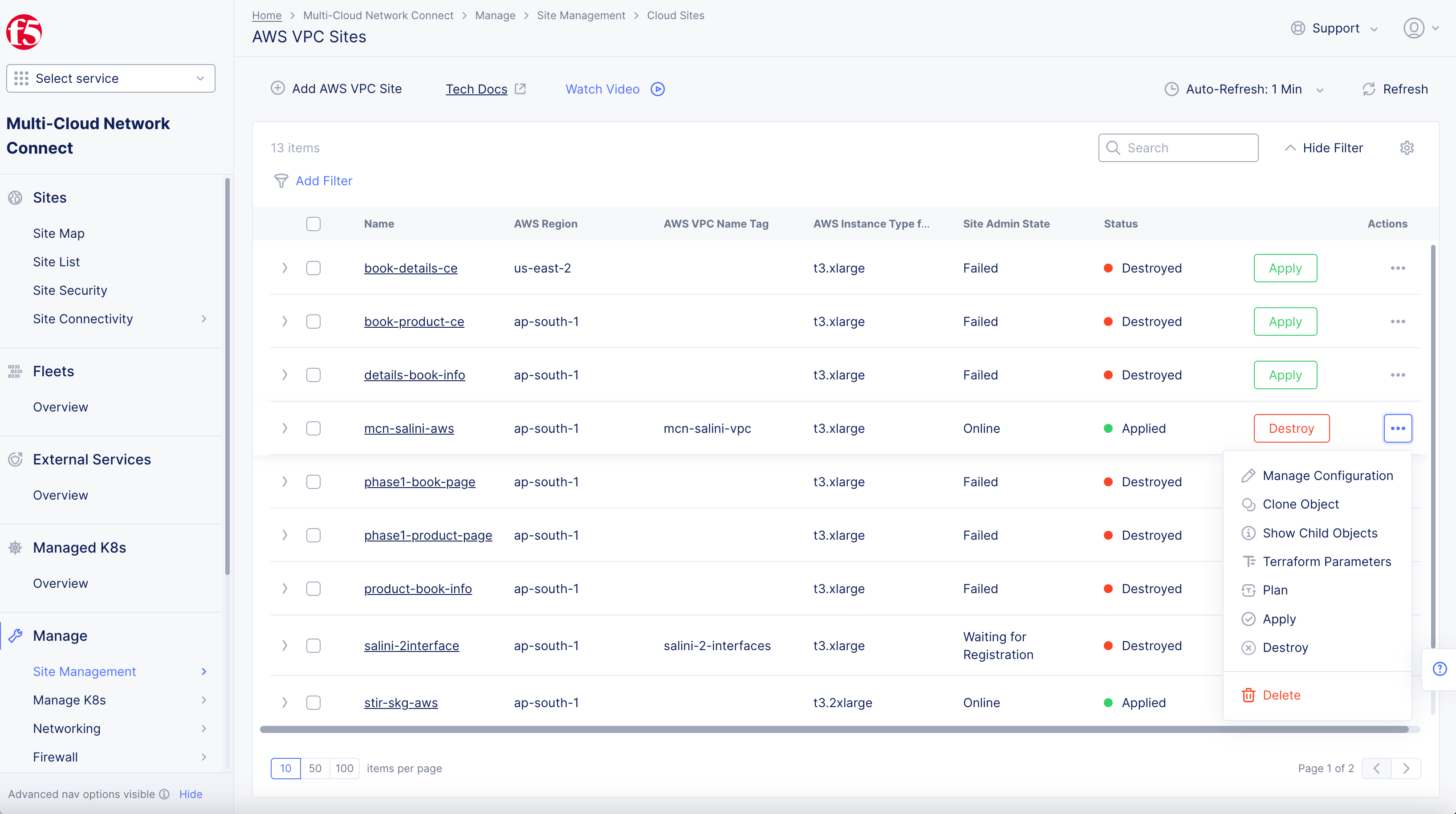The width and height of the screenshot is (1456, 814).
Task: Check the product-book-info row checkbox
Action: (x=313, y=588)
